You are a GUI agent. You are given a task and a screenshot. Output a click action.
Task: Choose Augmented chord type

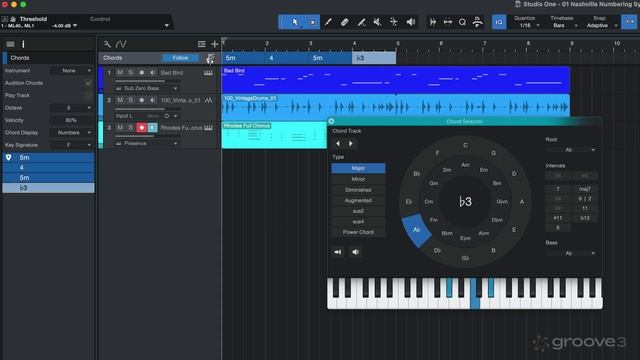(358, 200)
